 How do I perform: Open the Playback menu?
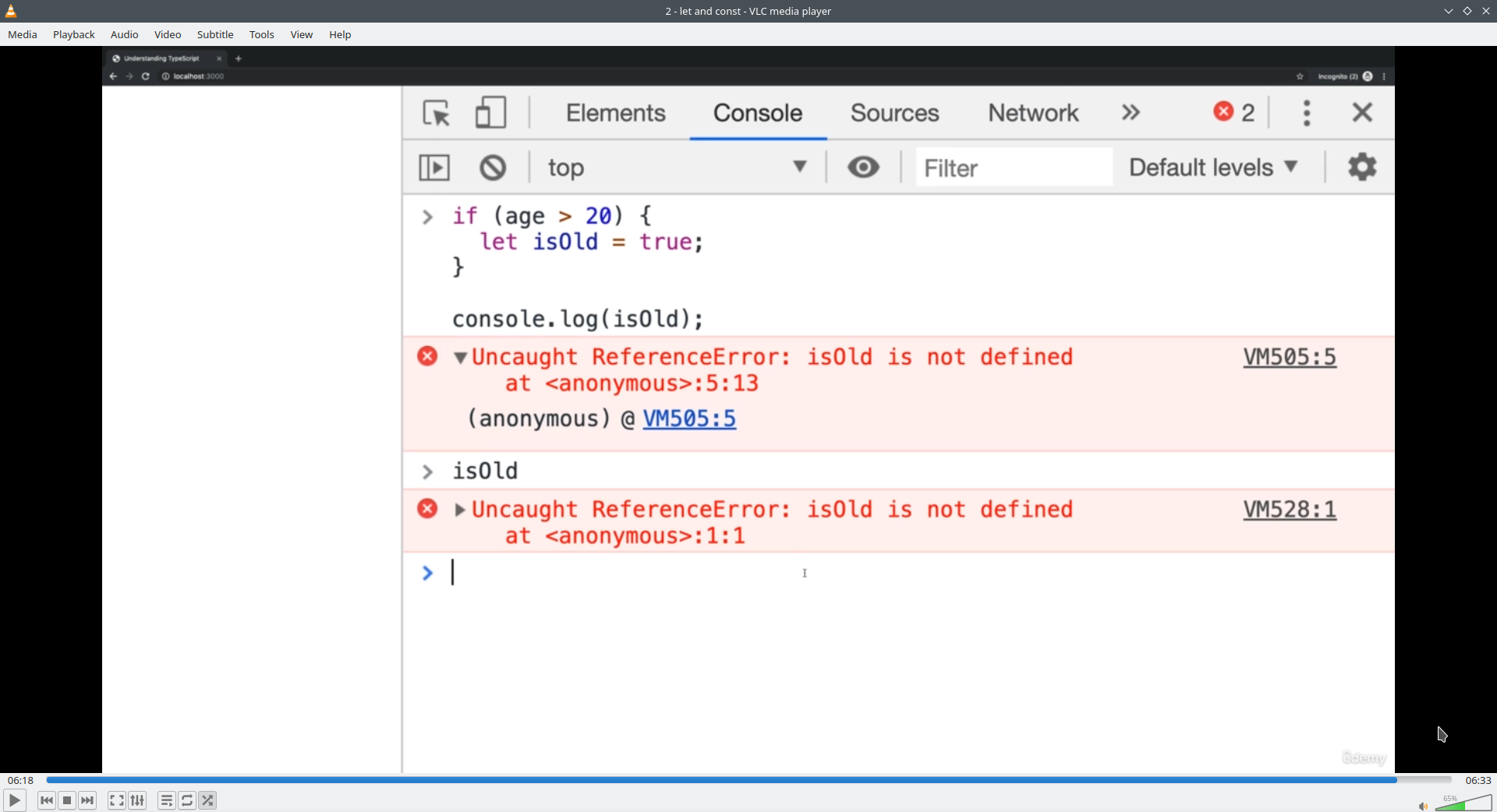pyautogui.click(x=74, y=34)
